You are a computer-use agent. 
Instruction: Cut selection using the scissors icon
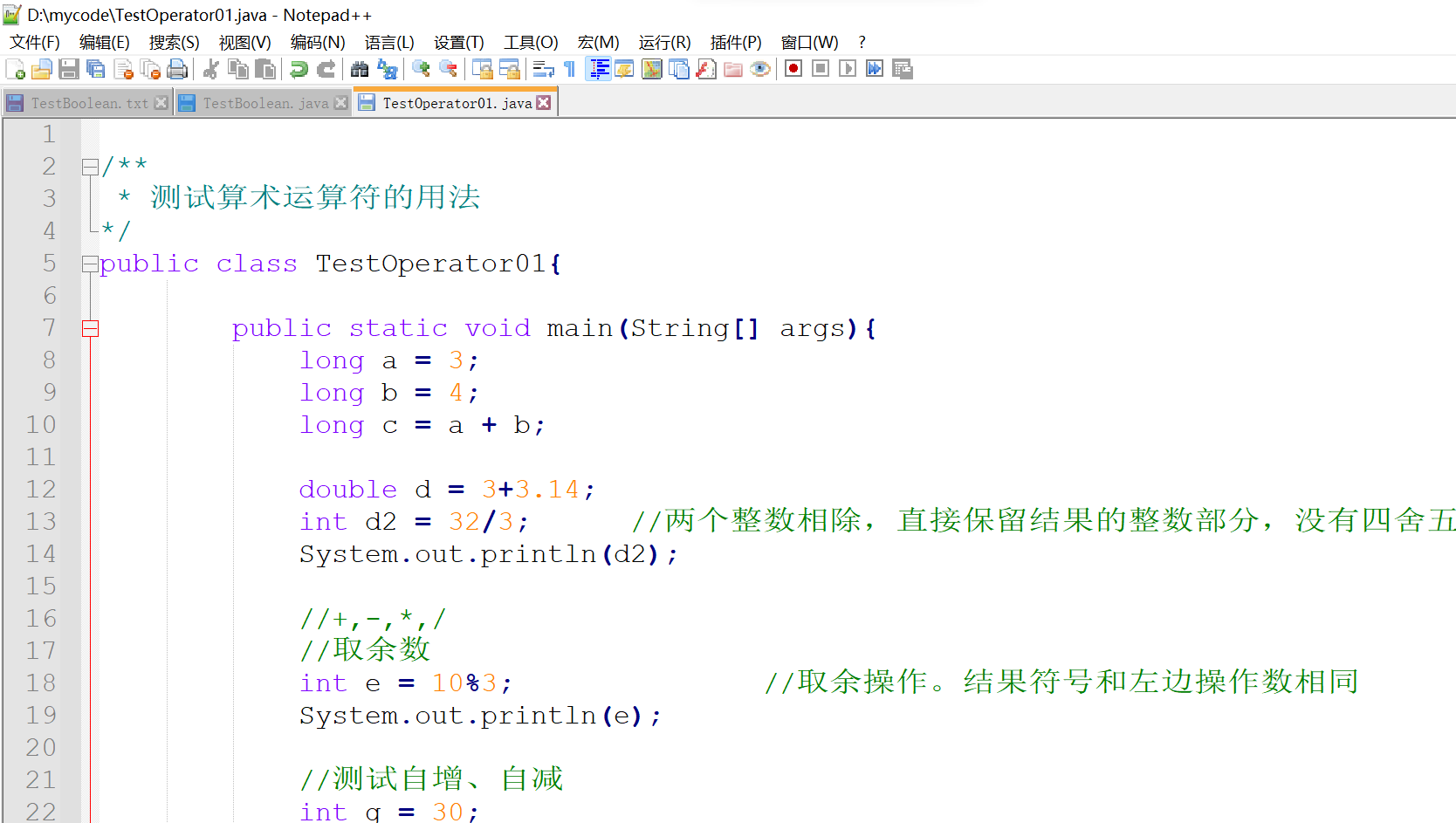210,69
